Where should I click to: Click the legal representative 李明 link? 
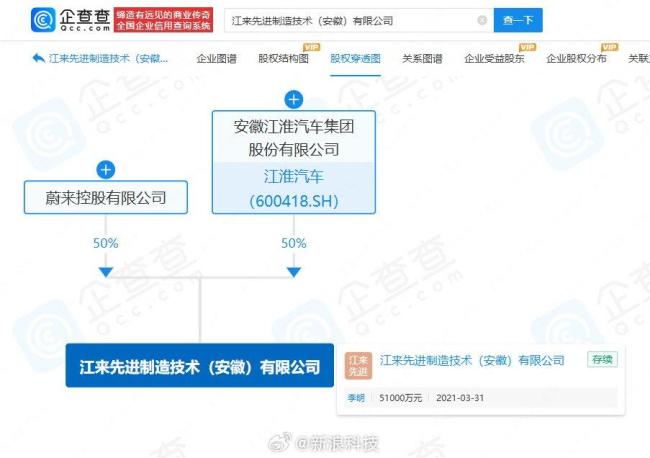(356, 398)
